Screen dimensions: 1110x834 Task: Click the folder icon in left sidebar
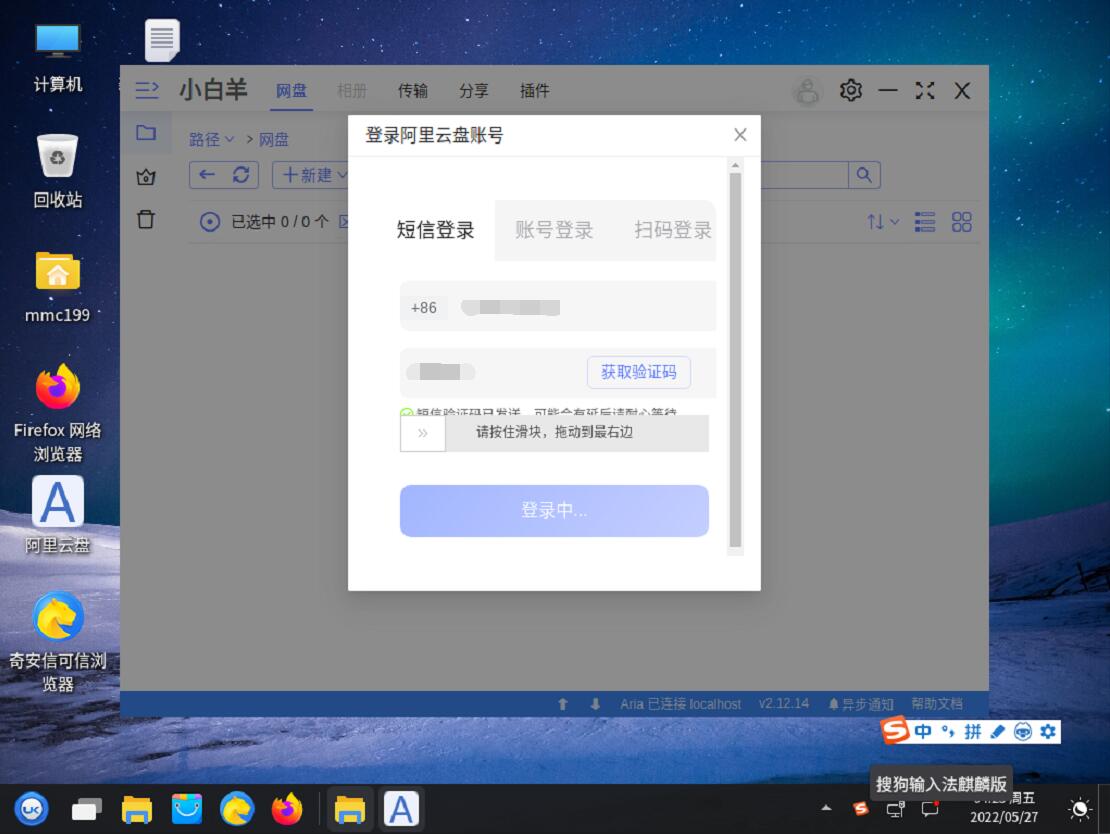[x=146, y=132]
